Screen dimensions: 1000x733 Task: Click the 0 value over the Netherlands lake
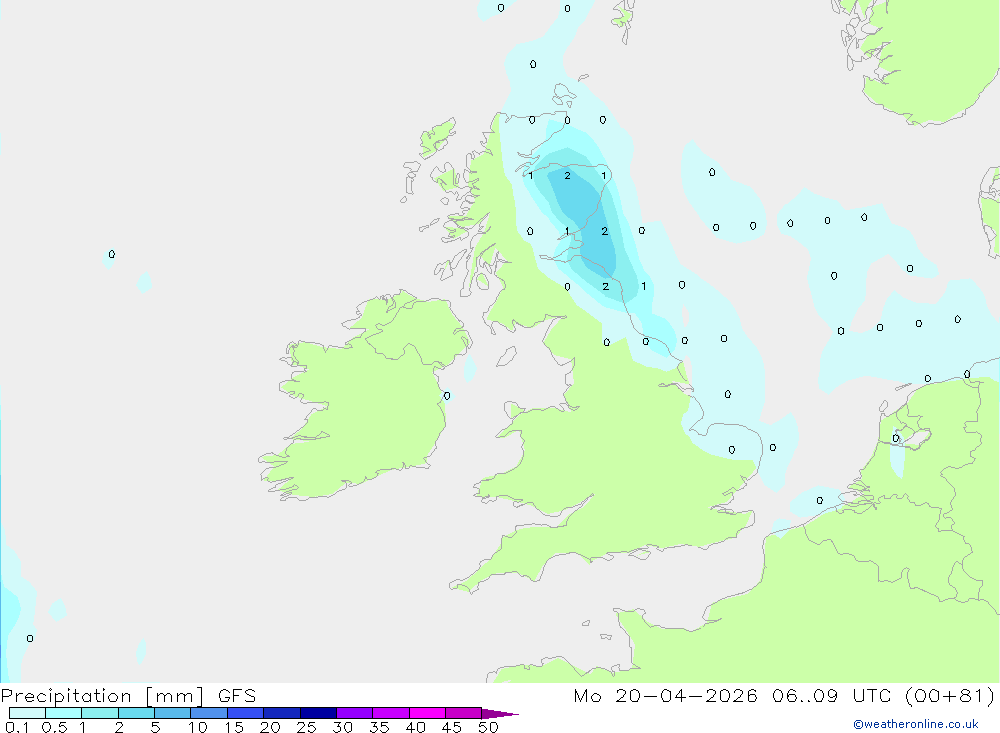click(895, 438)
